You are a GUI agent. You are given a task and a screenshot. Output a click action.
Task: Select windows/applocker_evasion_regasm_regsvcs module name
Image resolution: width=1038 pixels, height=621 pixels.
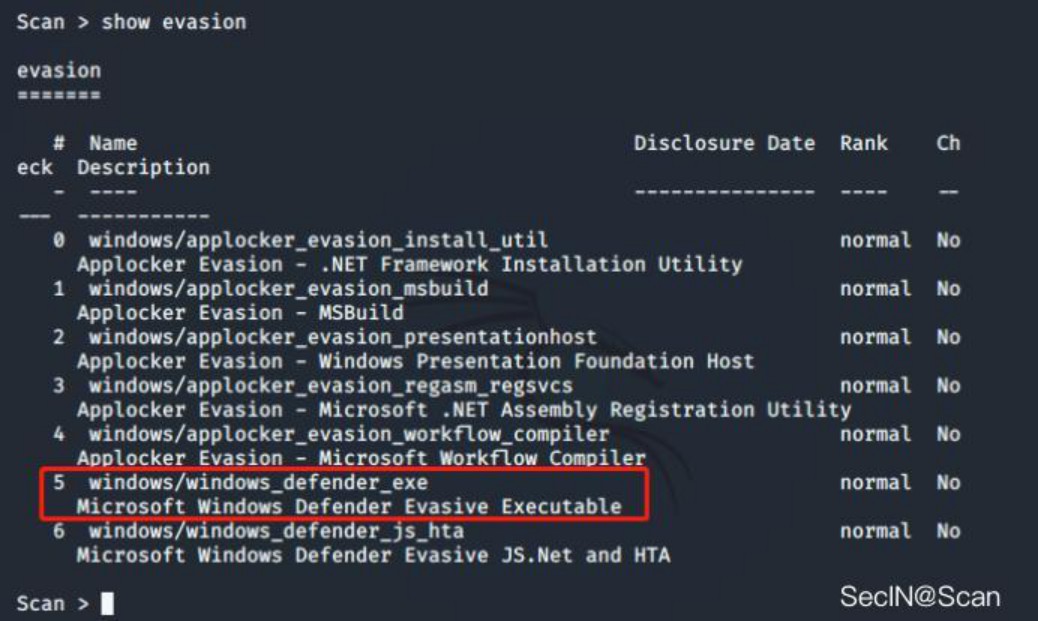tap(331, 385)
